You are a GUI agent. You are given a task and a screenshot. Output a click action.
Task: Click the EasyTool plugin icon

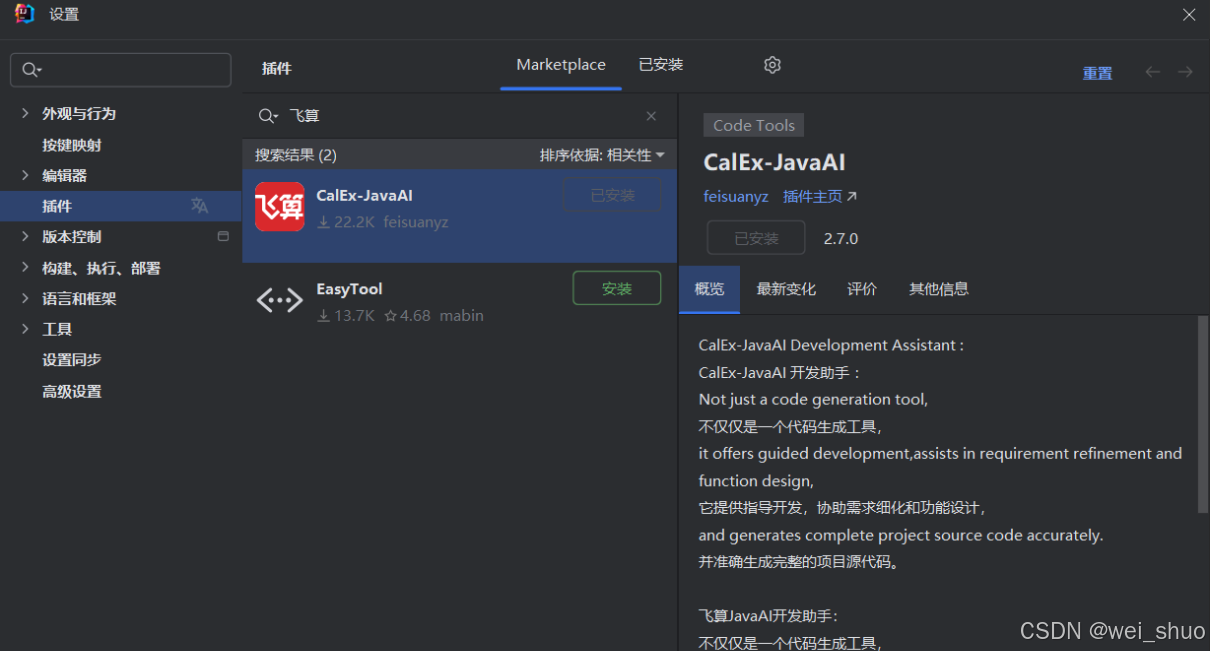280,300
